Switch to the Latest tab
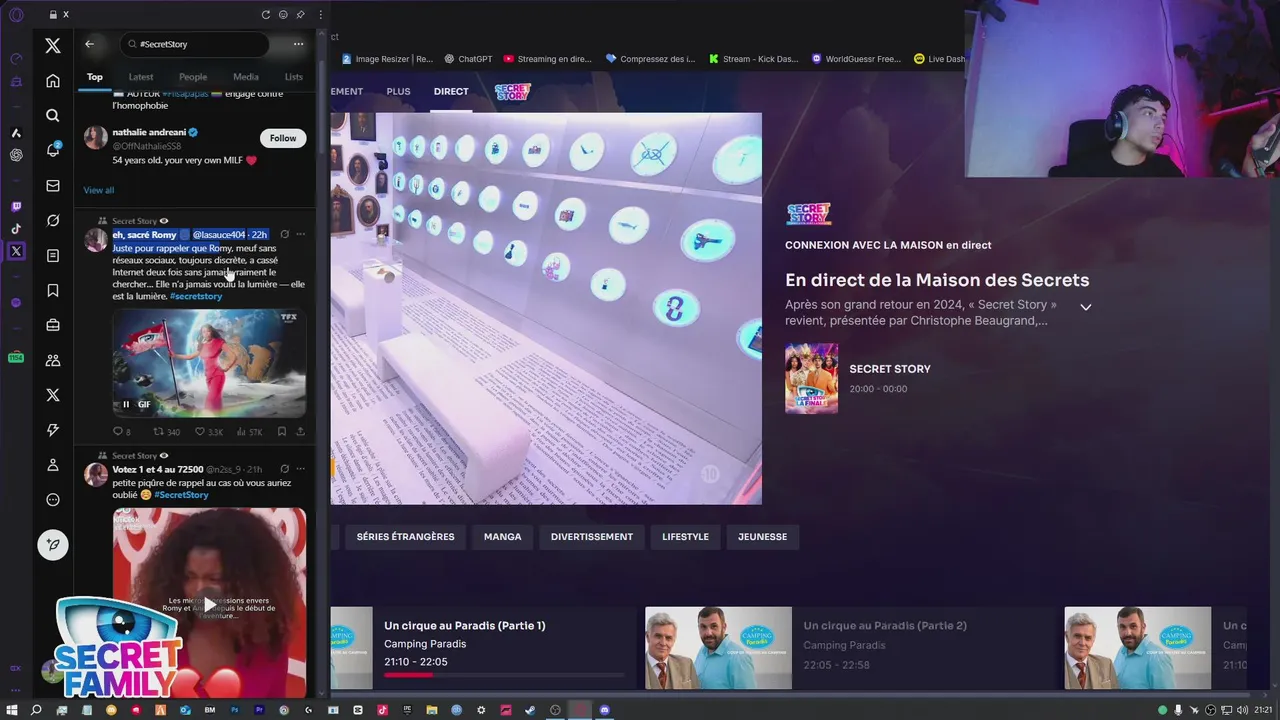1280x720 pixels. pos(141,77)
